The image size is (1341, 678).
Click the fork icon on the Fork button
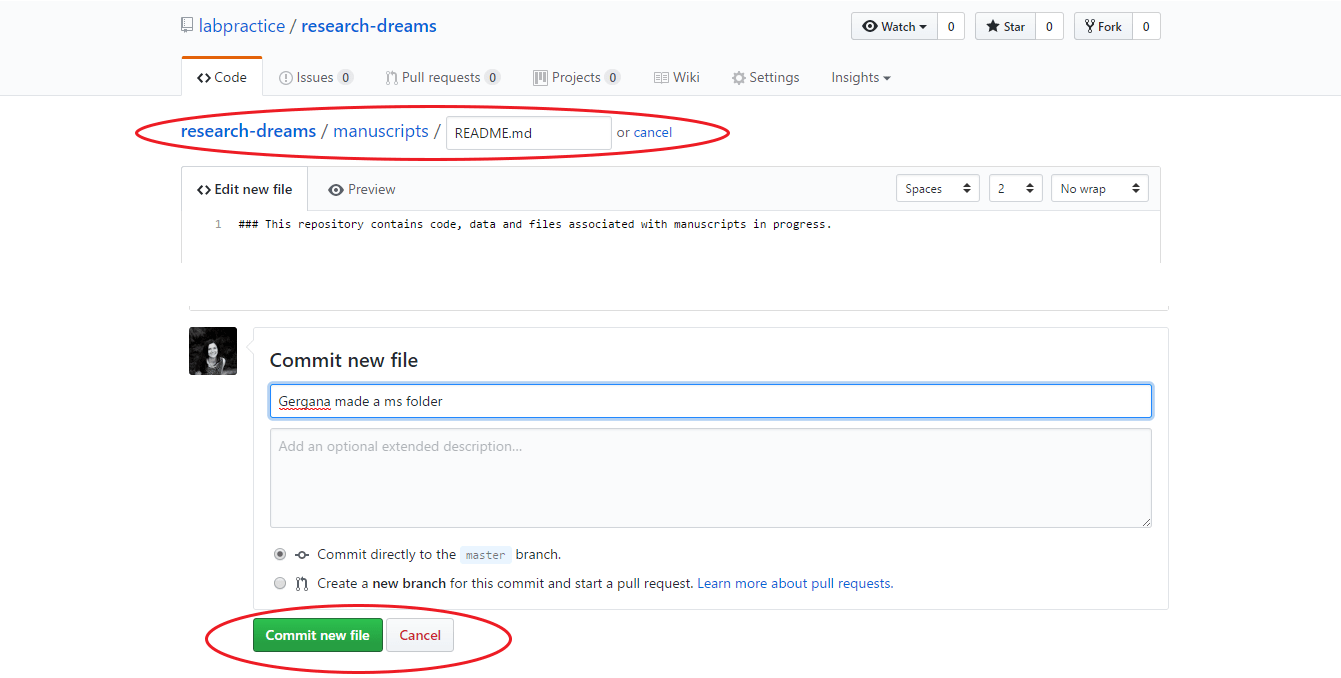pos(1089,26)
